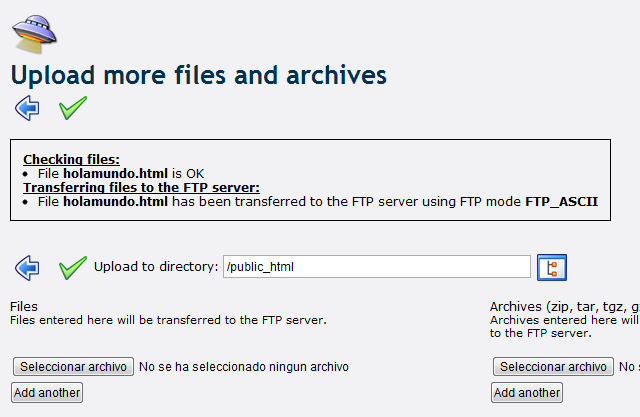The height and width of the screenshot is (417, 640).
Task: Click the top green checkmark icon
Action: point(72,108)
